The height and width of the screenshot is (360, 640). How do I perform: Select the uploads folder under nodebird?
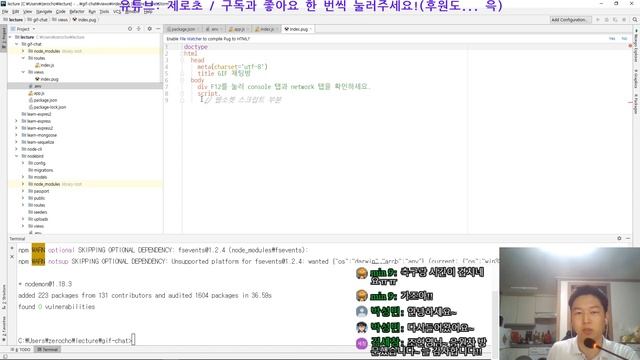pyautogui.click(x=38, y=219)
